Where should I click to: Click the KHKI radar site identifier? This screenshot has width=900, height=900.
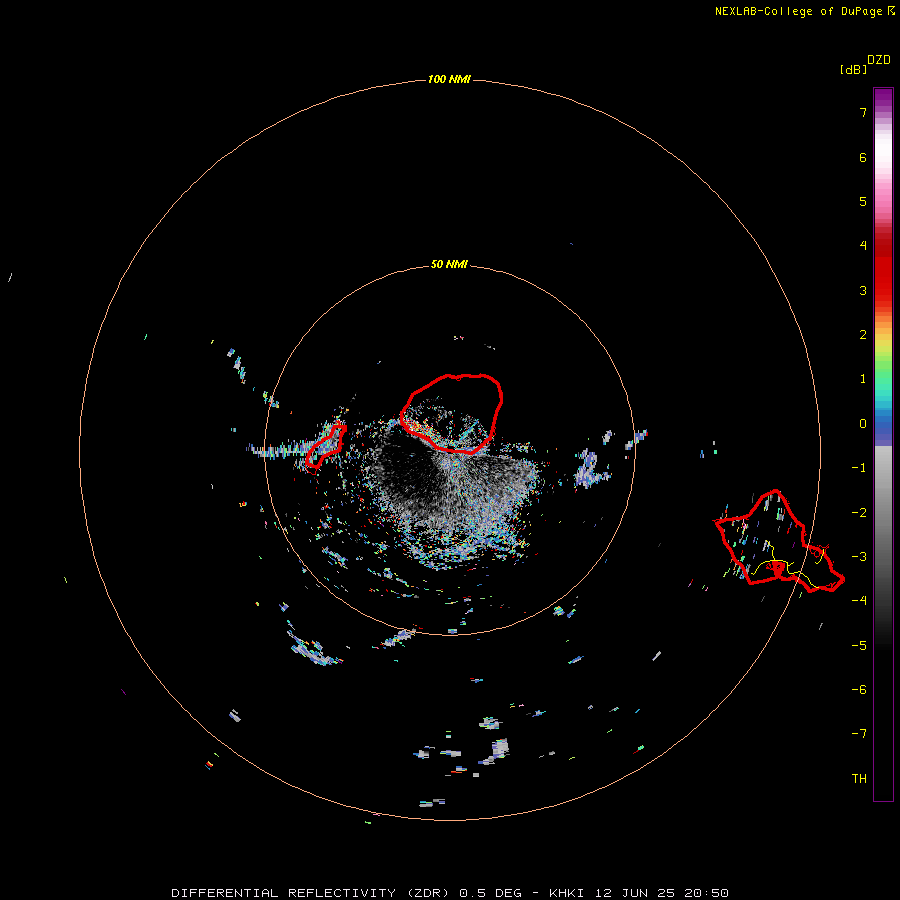tap(566, 893)
